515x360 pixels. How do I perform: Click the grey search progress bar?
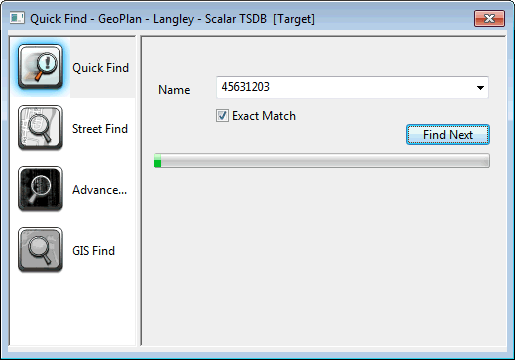322,161
